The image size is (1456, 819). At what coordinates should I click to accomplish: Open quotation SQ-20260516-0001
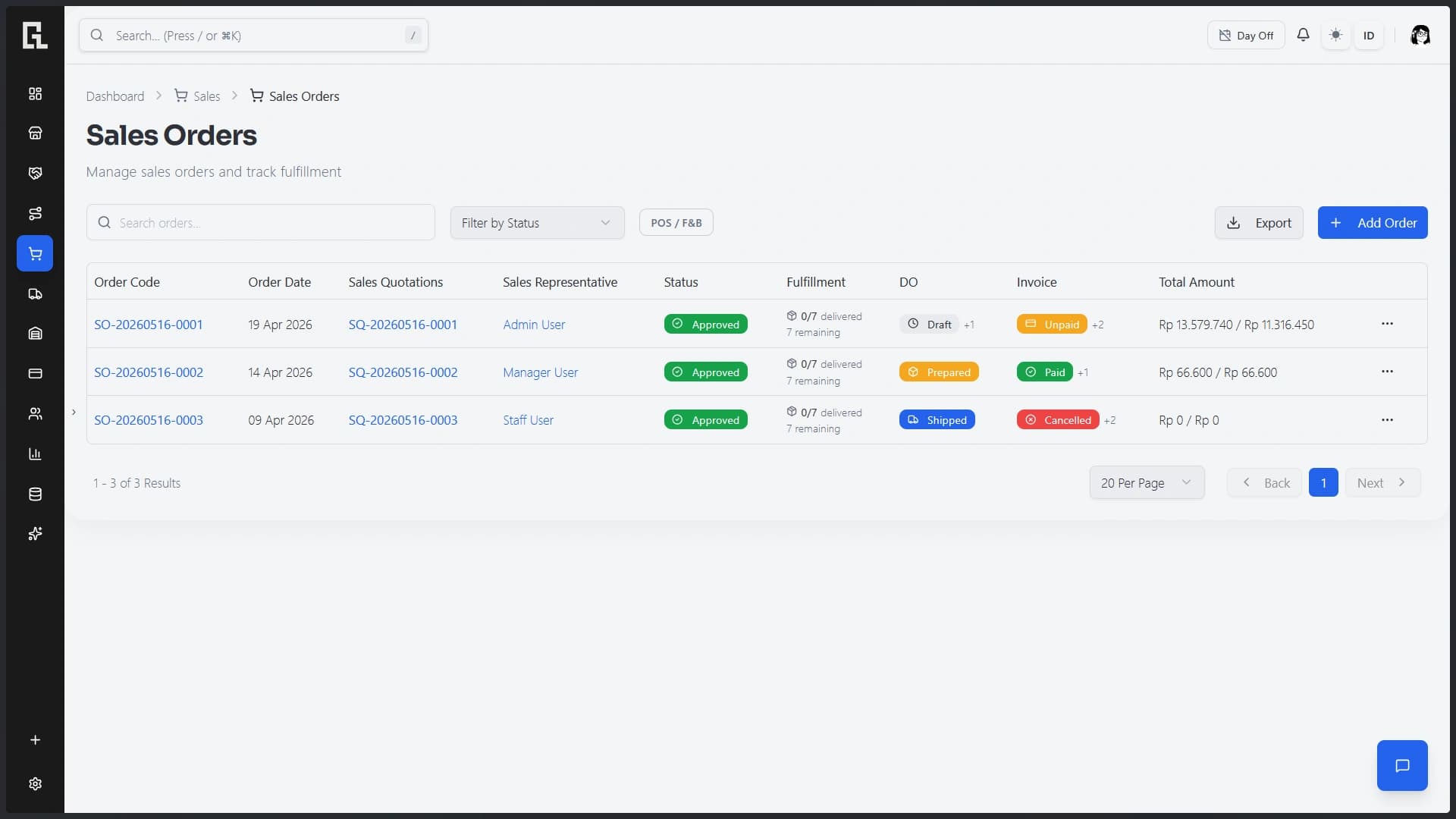pos(403,325)
